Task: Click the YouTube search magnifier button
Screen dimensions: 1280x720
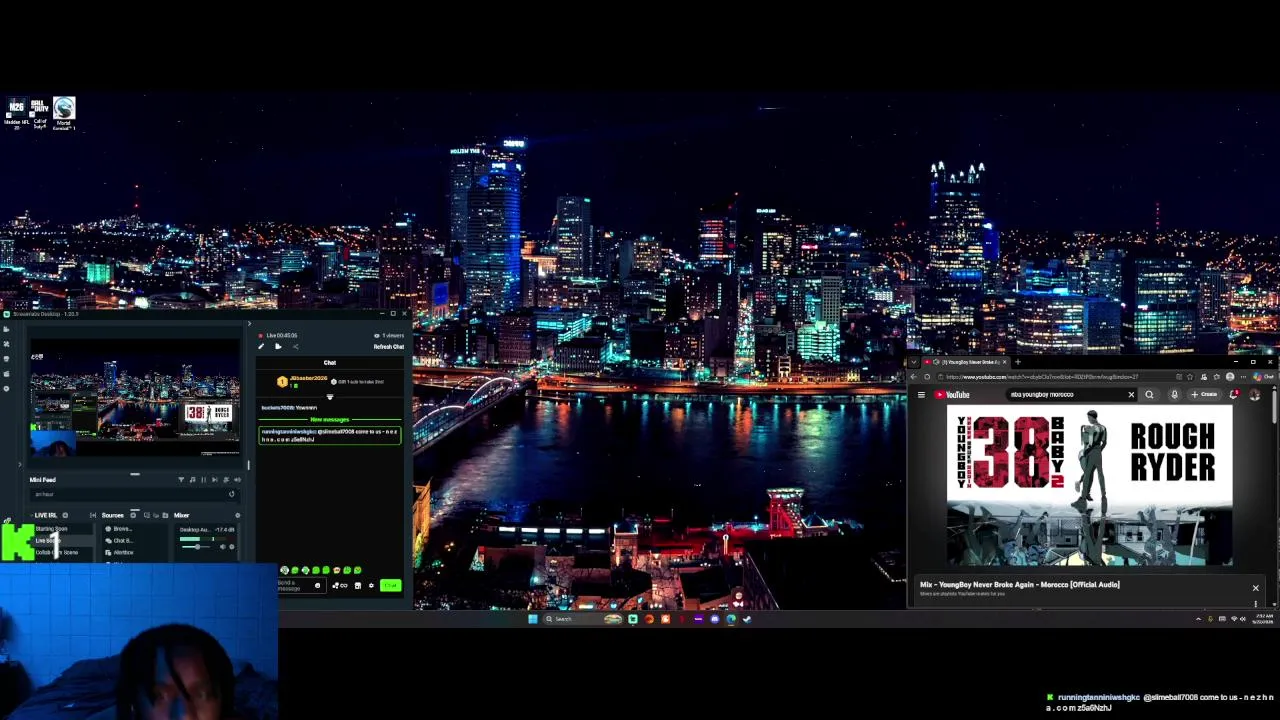Action: 1149,395
